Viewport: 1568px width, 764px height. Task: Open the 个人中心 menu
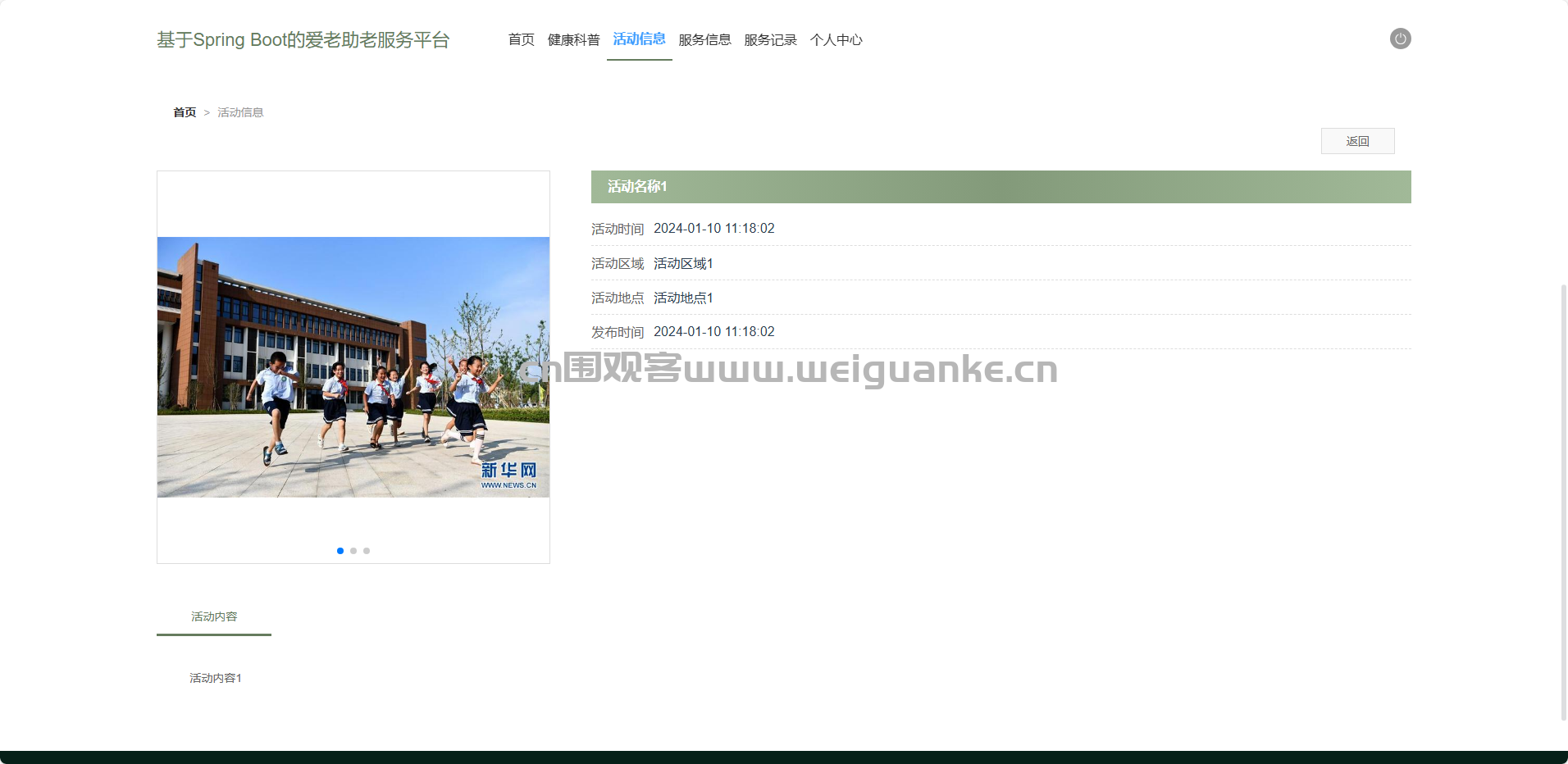coord(836,39)
